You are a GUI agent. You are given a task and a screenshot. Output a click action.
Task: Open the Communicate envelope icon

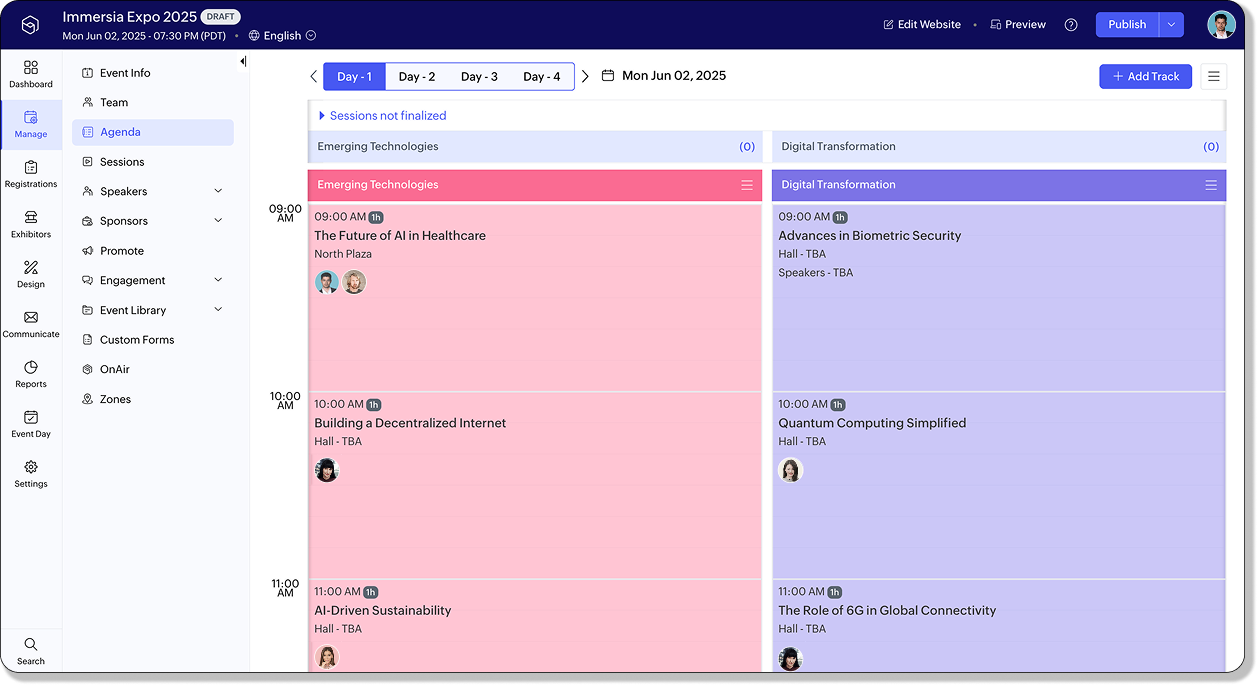pos(31,317)
